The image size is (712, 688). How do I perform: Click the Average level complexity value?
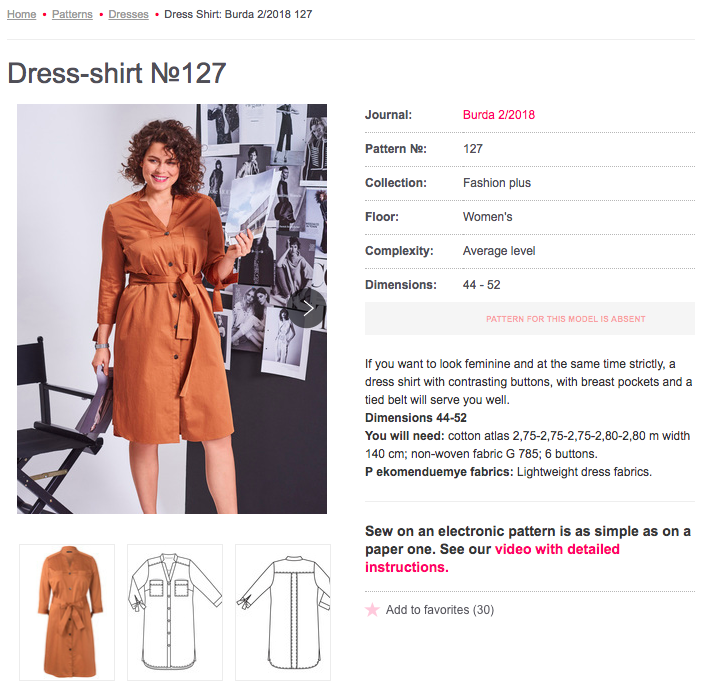coord(499,251)
